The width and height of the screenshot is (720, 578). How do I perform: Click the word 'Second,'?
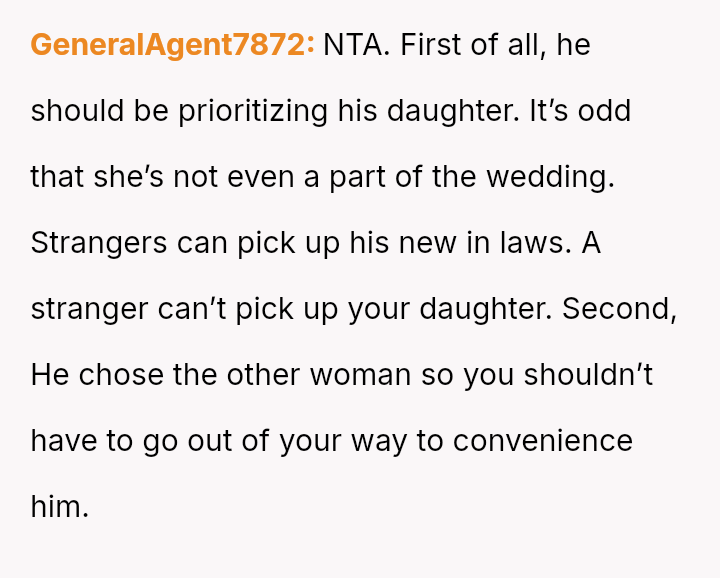click(x=619, y=309)
